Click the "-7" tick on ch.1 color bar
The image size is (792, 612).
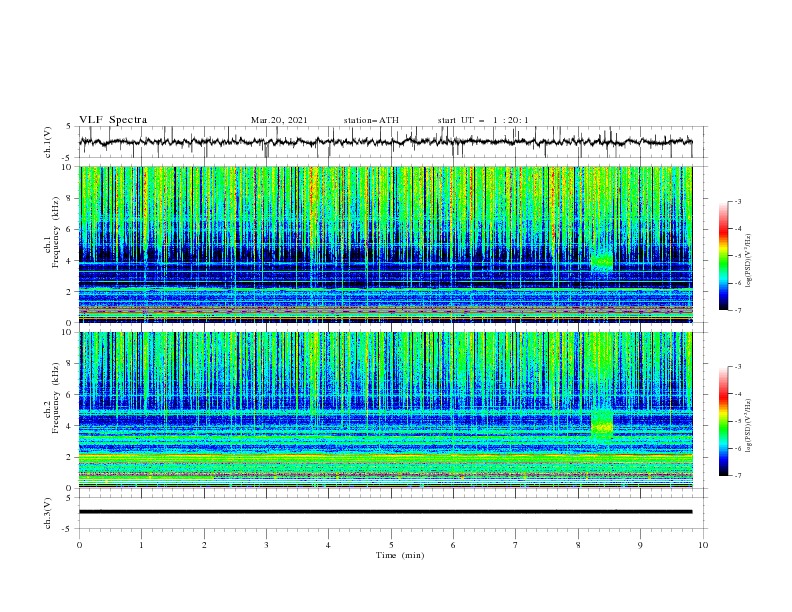737,310
